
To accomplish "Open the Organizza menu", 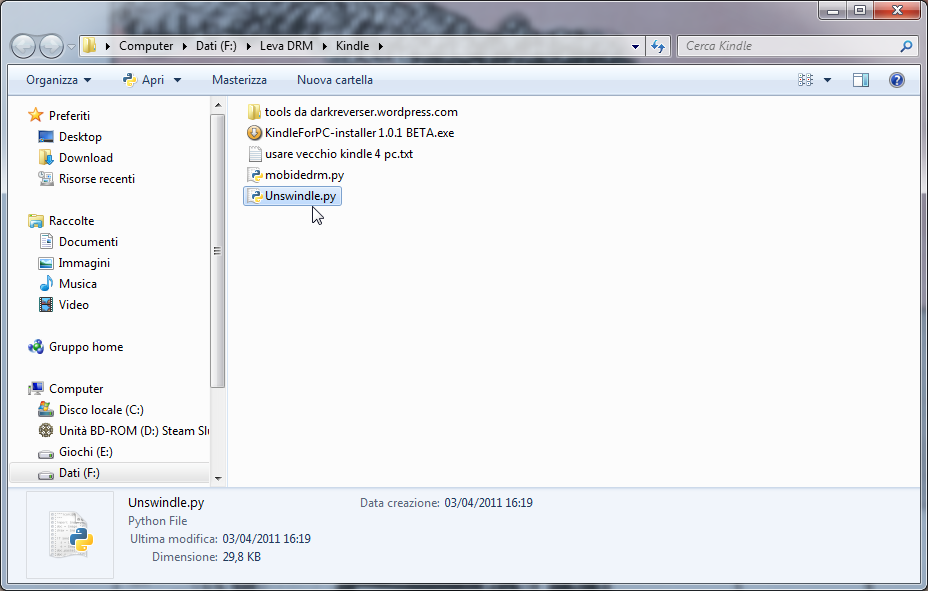I will coord(59,80).
